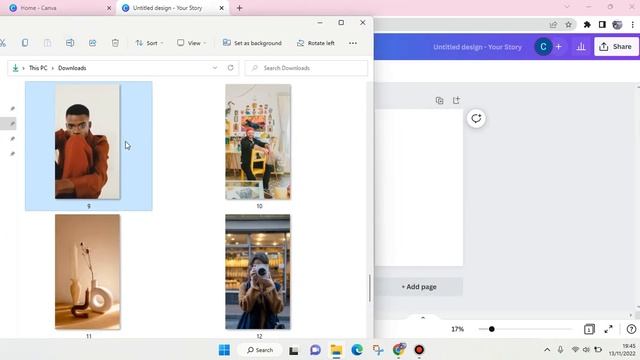Screen dimensions: 640x360
Task: Click the Share icon in Explorer toolbar
Action: click(x=93, y=43)
